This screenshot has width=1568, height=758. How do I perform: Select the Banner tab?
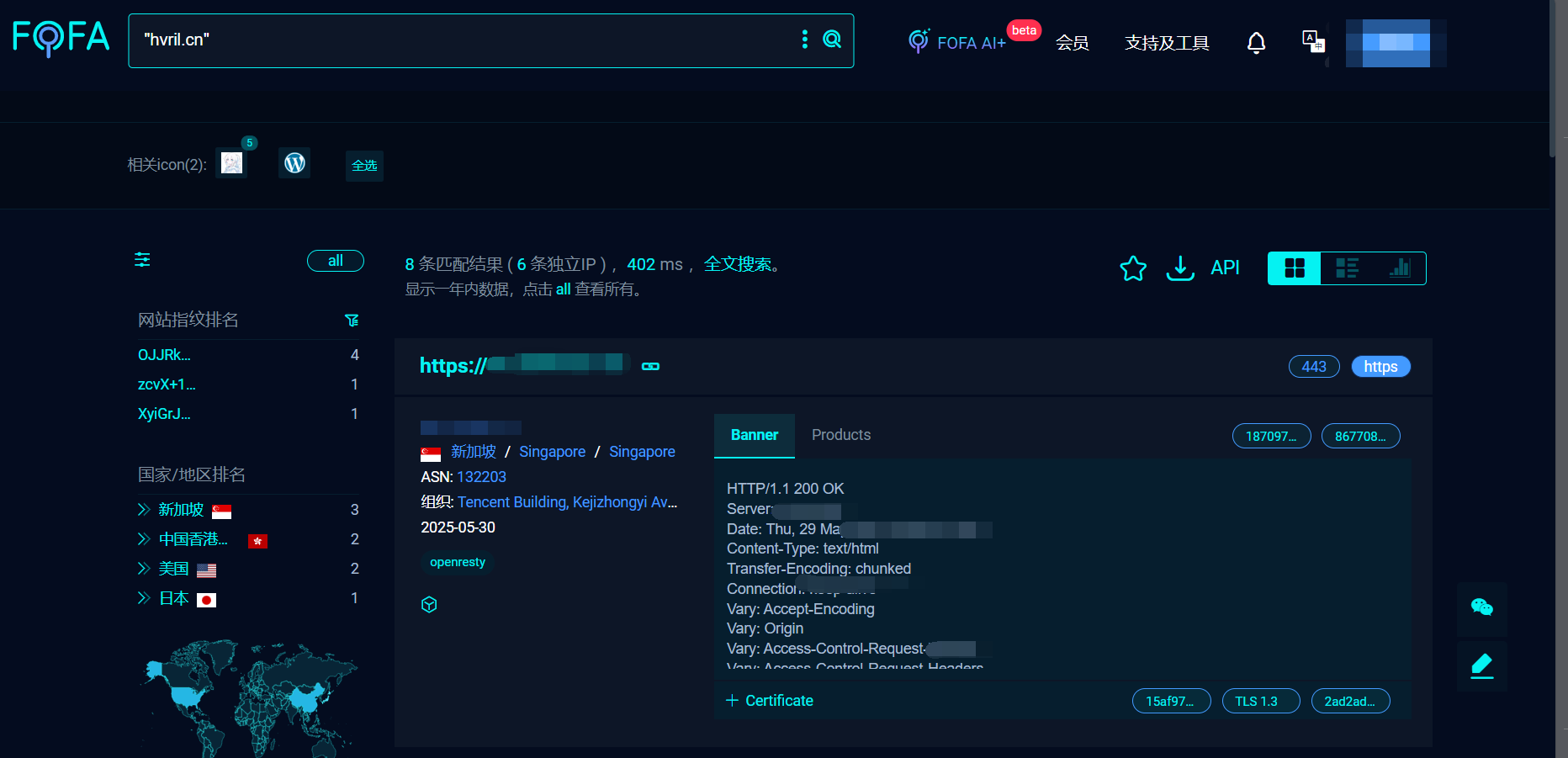point(755,435)
